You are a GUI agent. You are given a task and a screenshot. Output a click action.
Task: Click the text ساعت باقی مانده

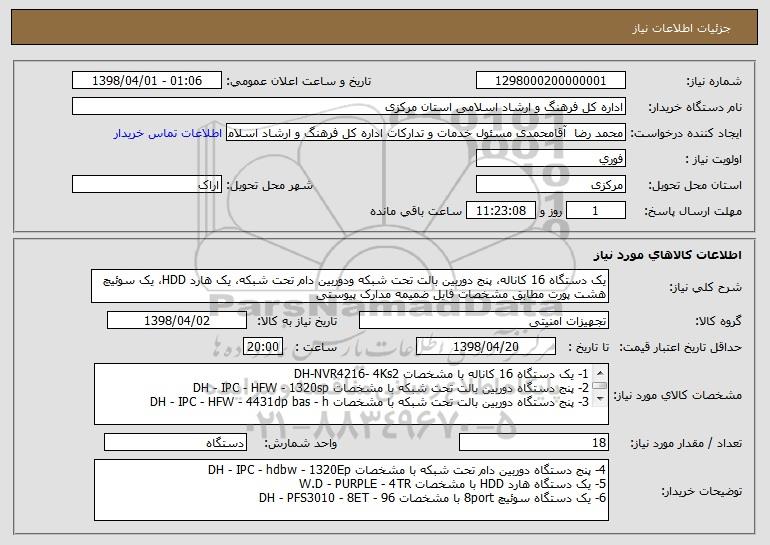[416, 211]
